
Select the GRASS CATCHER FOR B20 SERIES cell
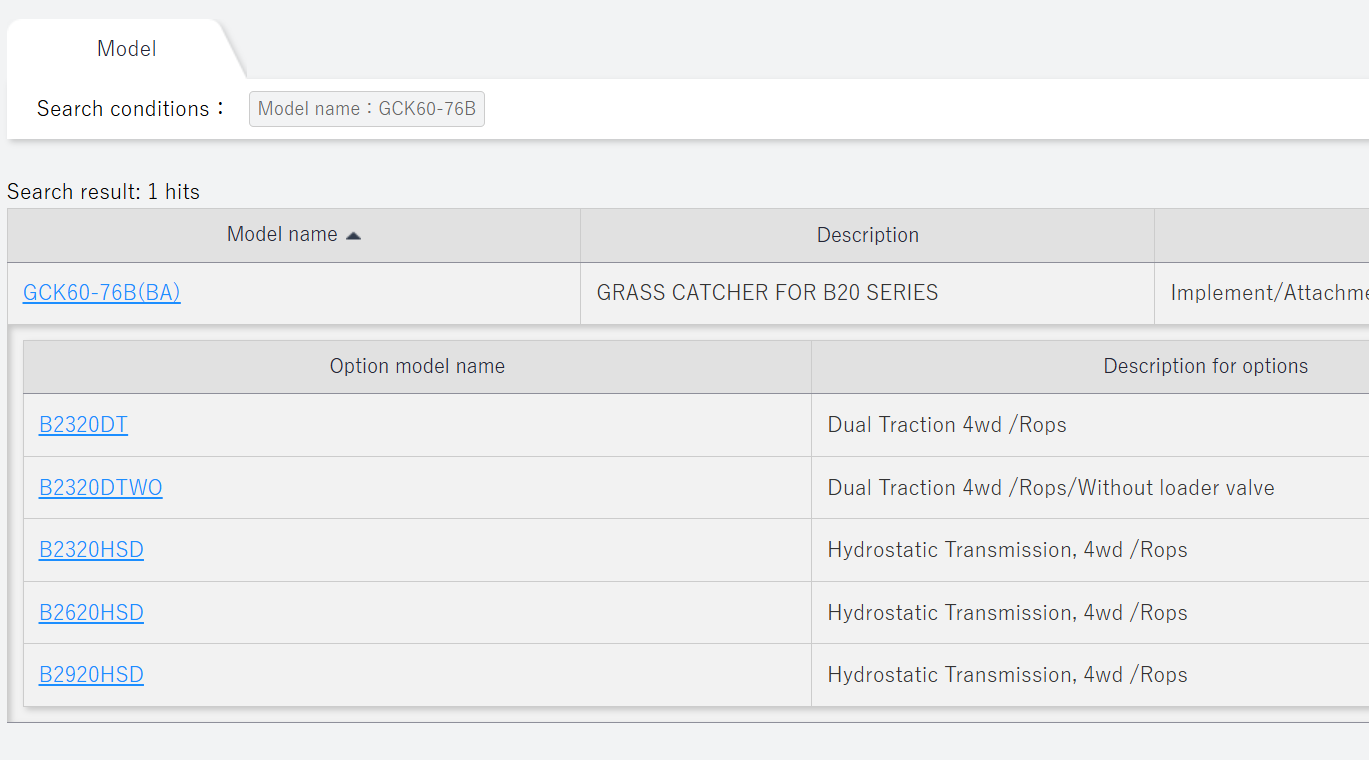867,293
